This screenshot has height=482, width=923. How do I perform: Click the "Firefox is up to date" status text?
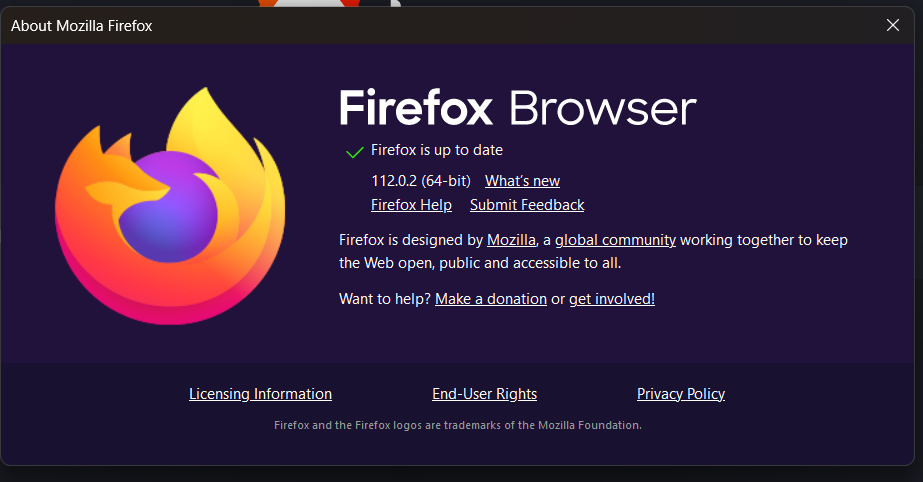pyautogui.click(x=437, y=151)
